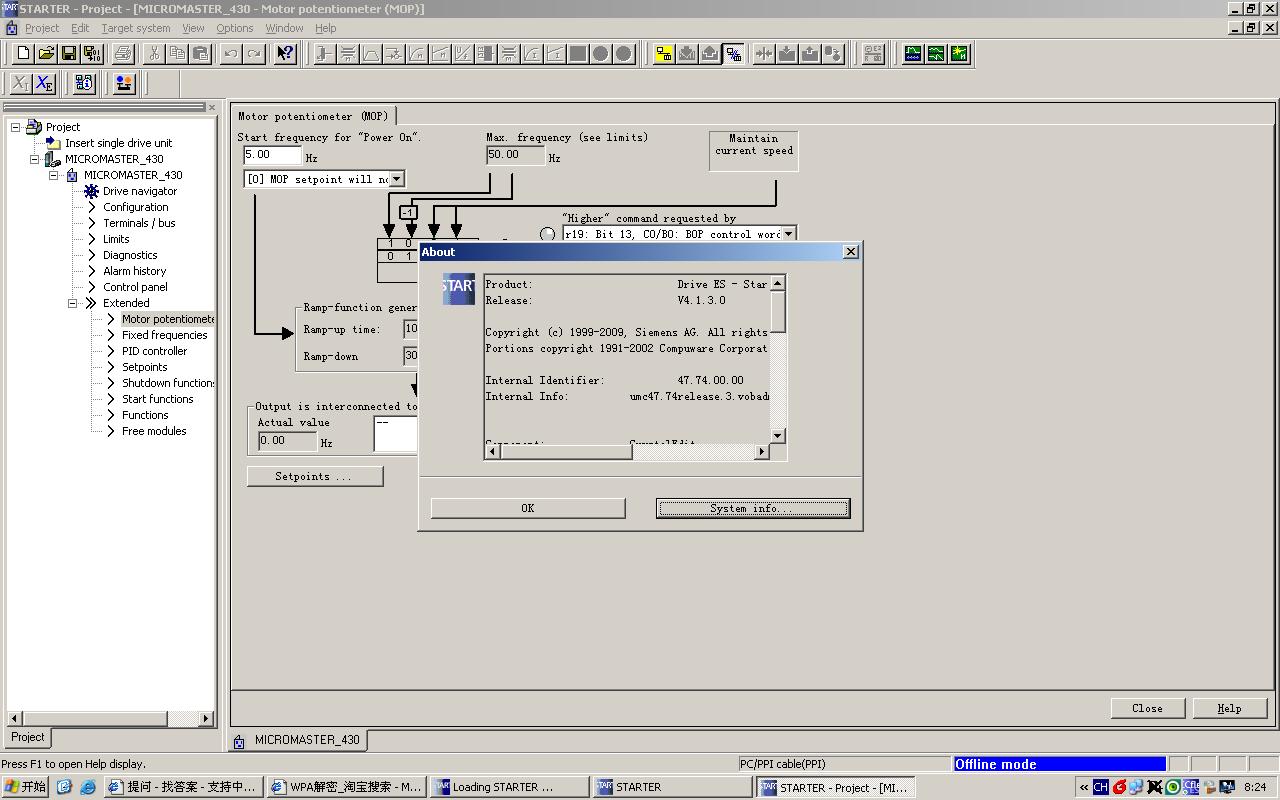Image resolution: width=1280 pixels, height=800 pixels.
Task: Open the Edit menu
Action: [x=80, y=28]
